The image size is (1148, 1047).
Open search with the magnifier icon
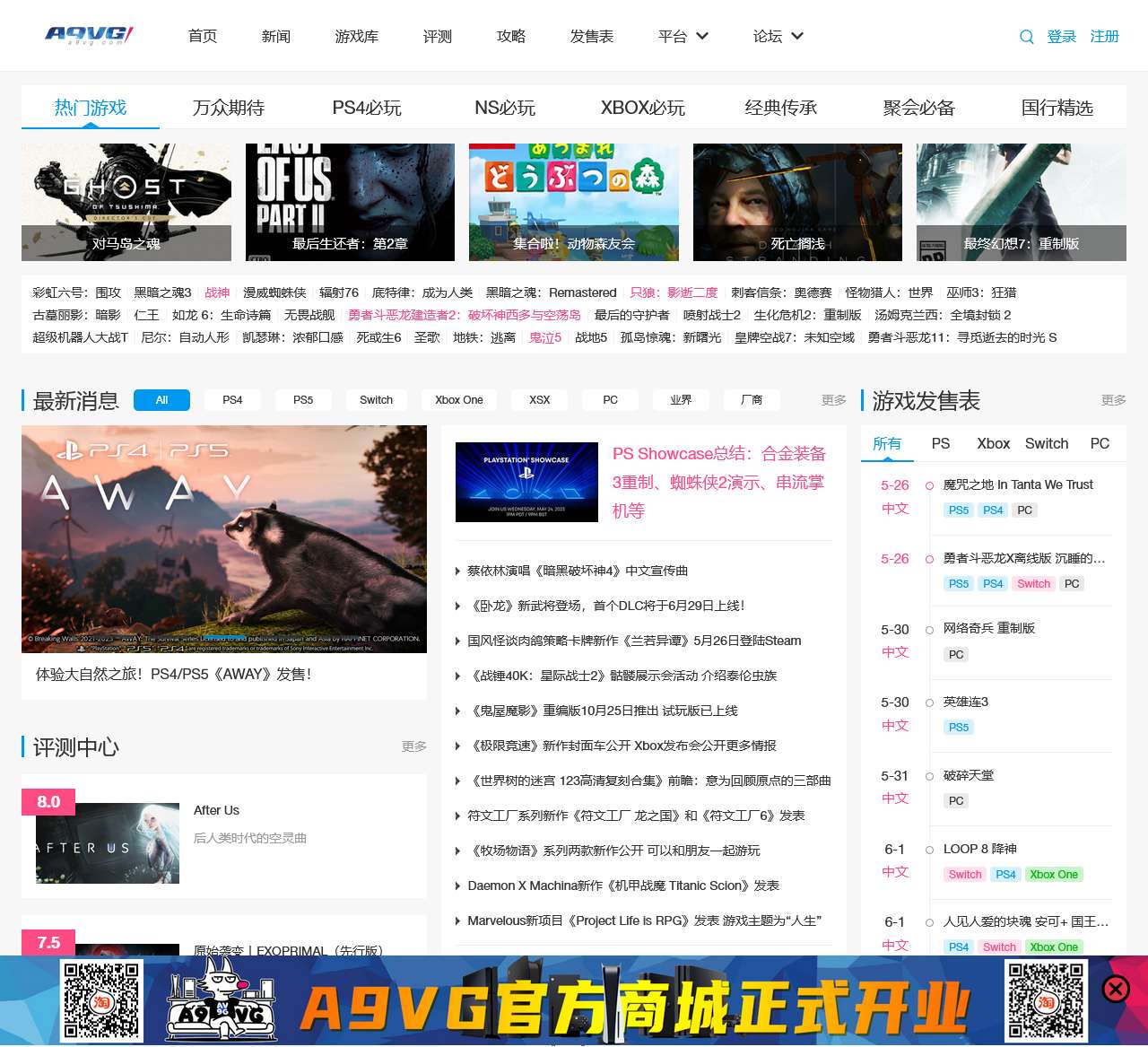coord(1027,37)
